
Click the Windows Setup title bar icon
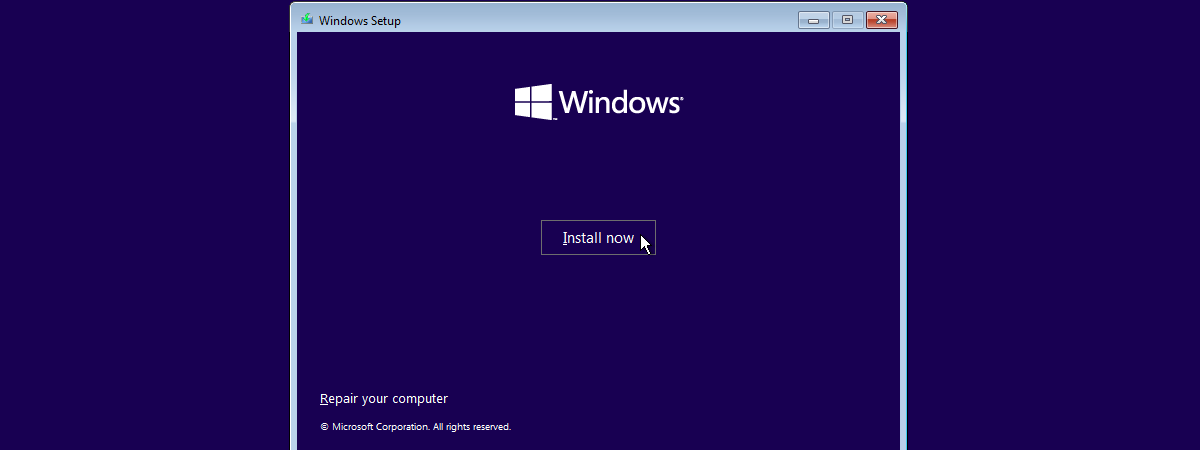(x=307, y=20)
